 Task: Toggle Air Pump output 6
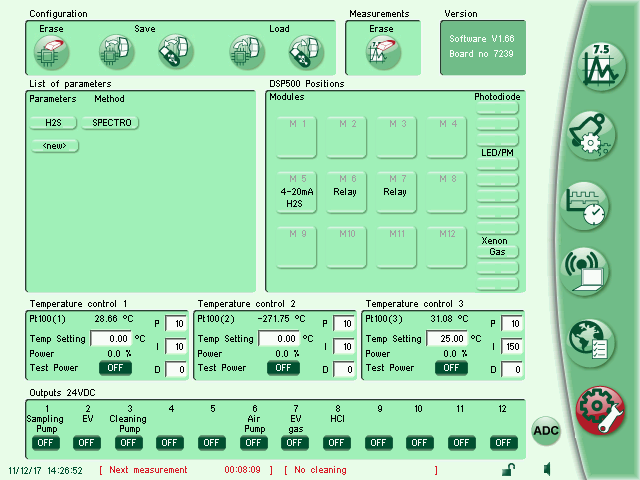253,443
